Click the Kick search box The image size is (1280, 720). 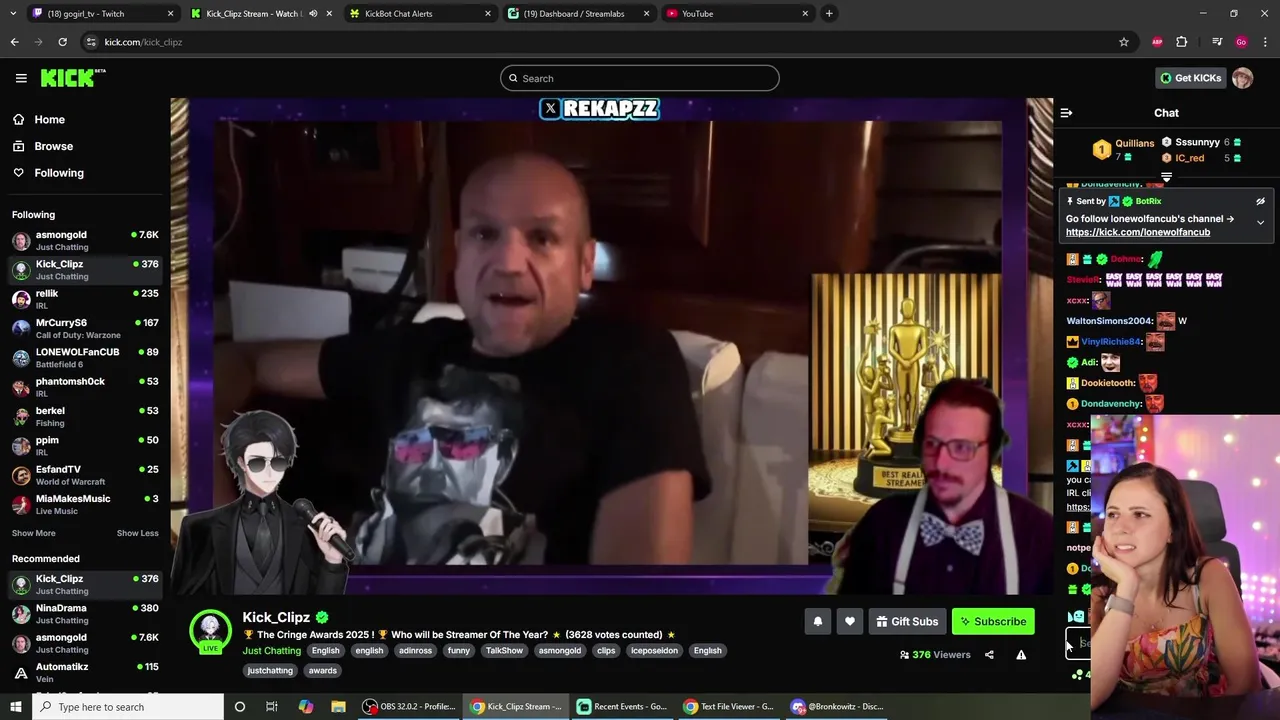[640, 78]
